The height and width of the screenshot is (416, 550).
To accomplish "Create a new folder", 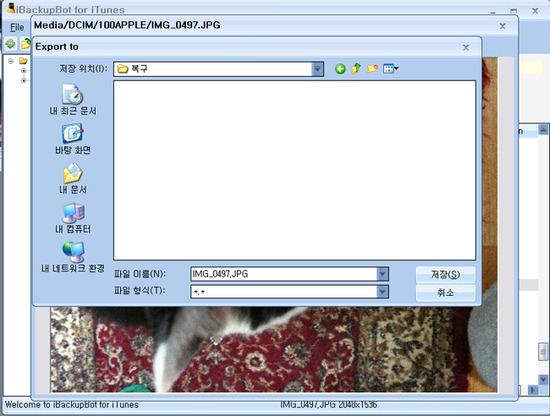I will pos(372,69).
